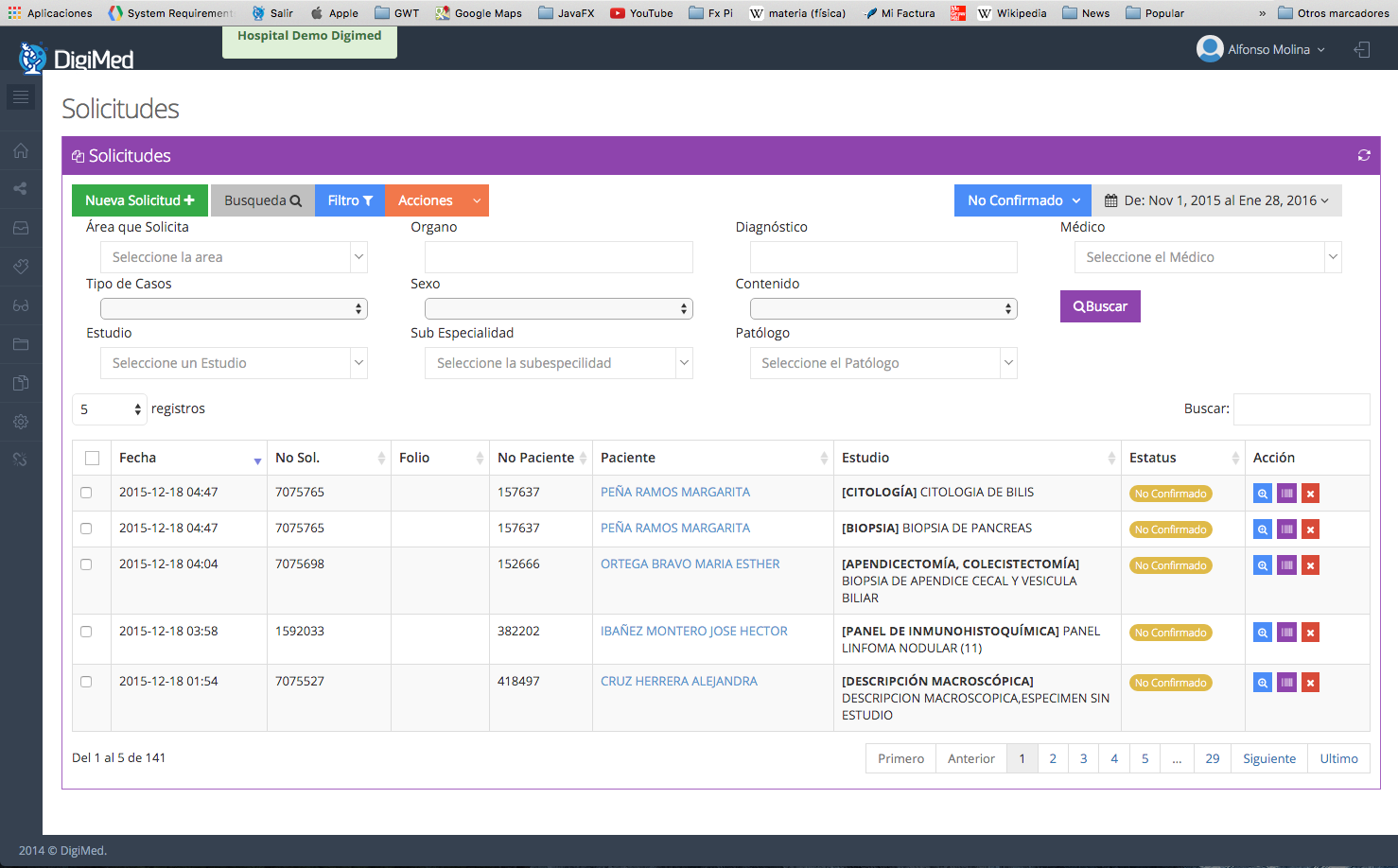Go to page 3 in pagination

(1083, 758)
